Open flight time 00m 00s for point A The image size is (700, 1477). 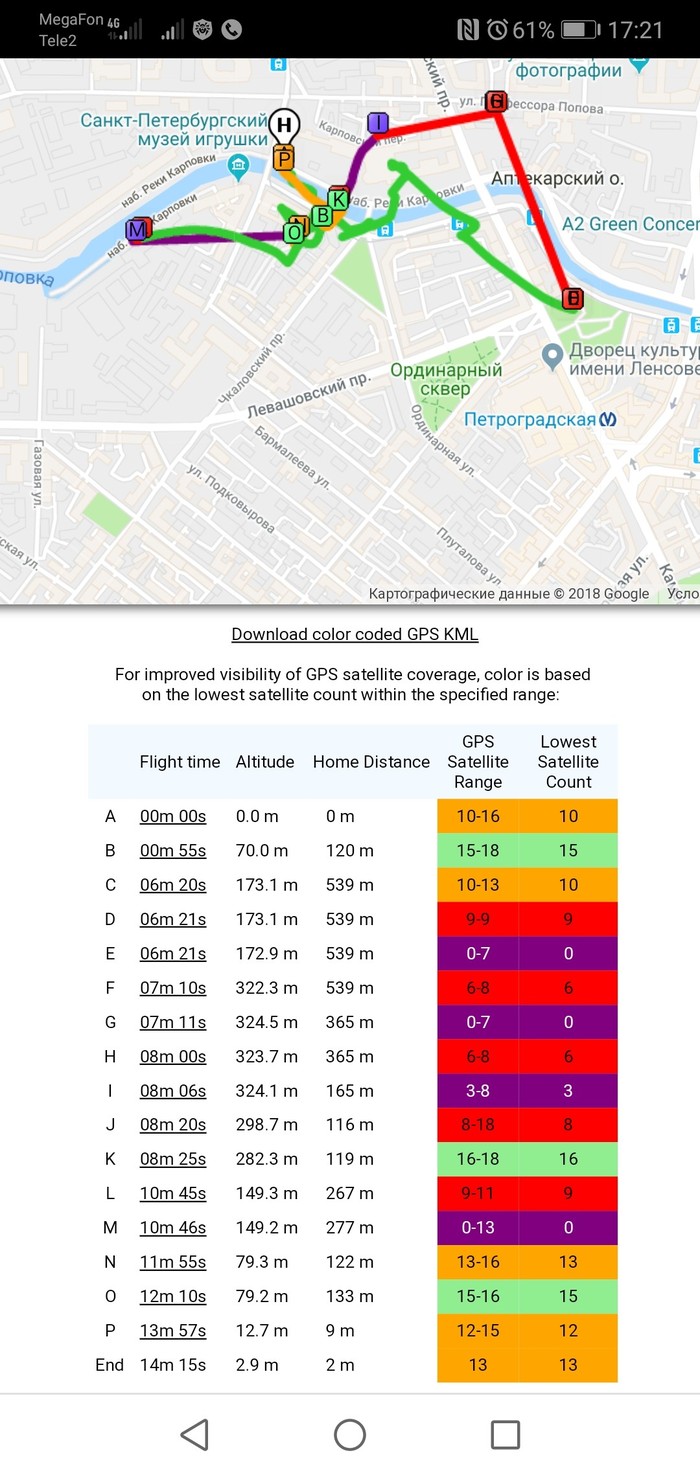point(173,816)
